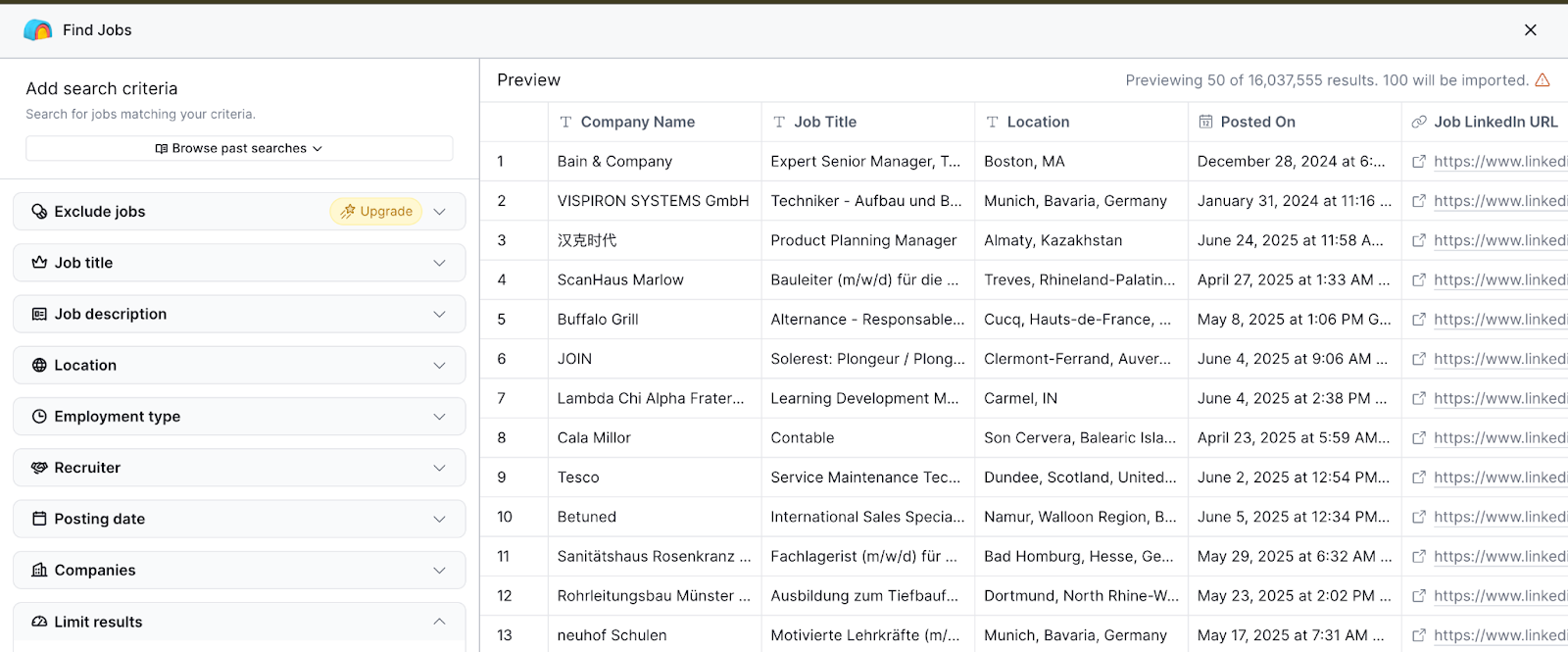Screen dimensions: 1568x652
Task: Click the Namur, Walloon Region location cell
Action: [1081, 517]
